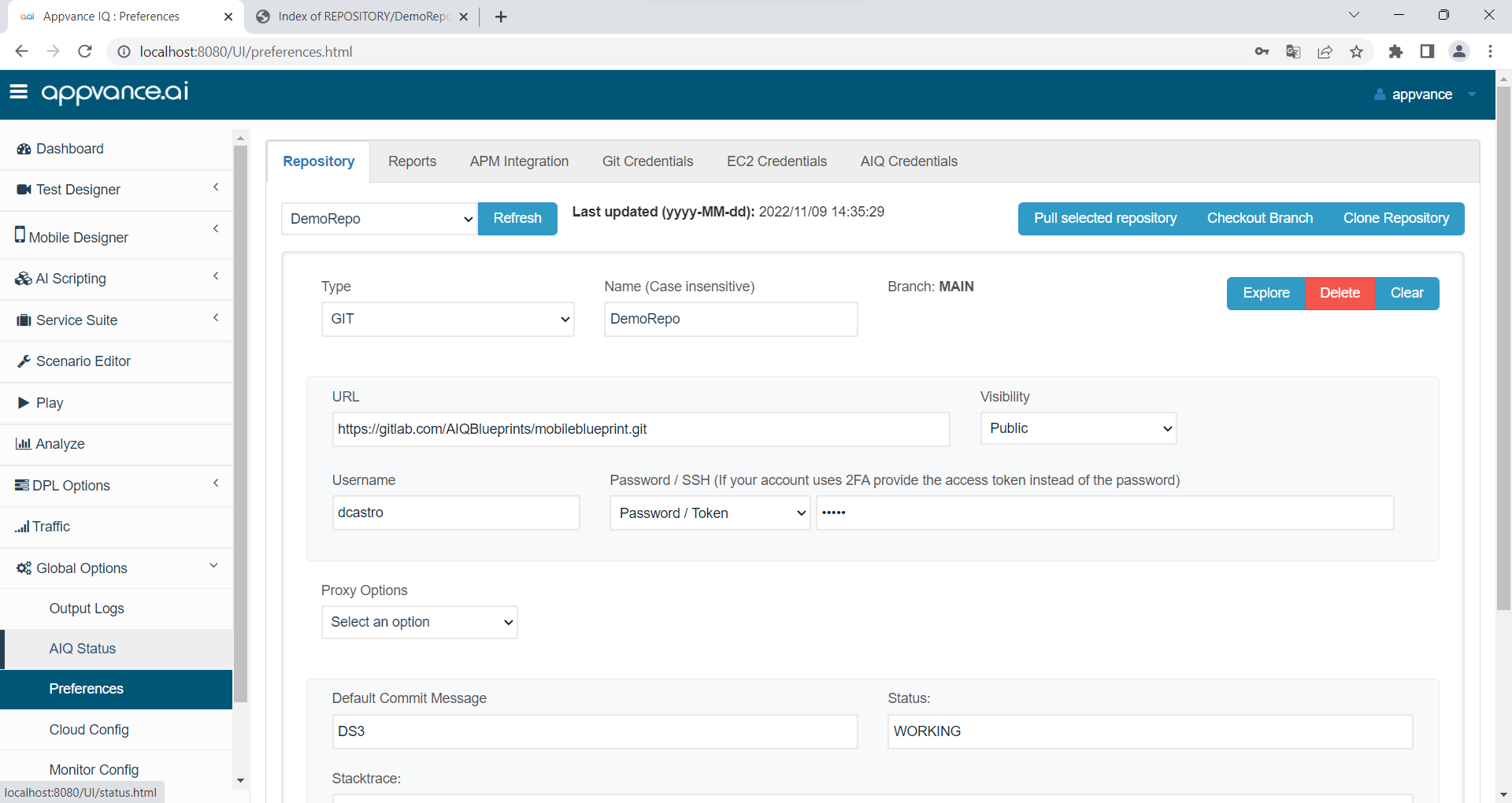Click the browser back arrow
Viewport: 1512px width, 803px height.
[21, 52]
